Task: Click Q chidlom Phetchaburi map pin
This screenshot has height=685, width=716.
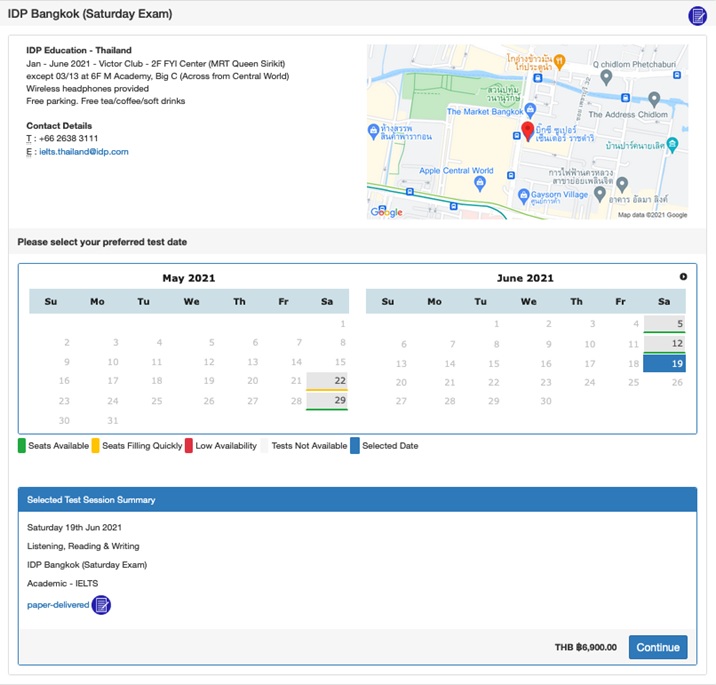Action: (x=606, y=77)
